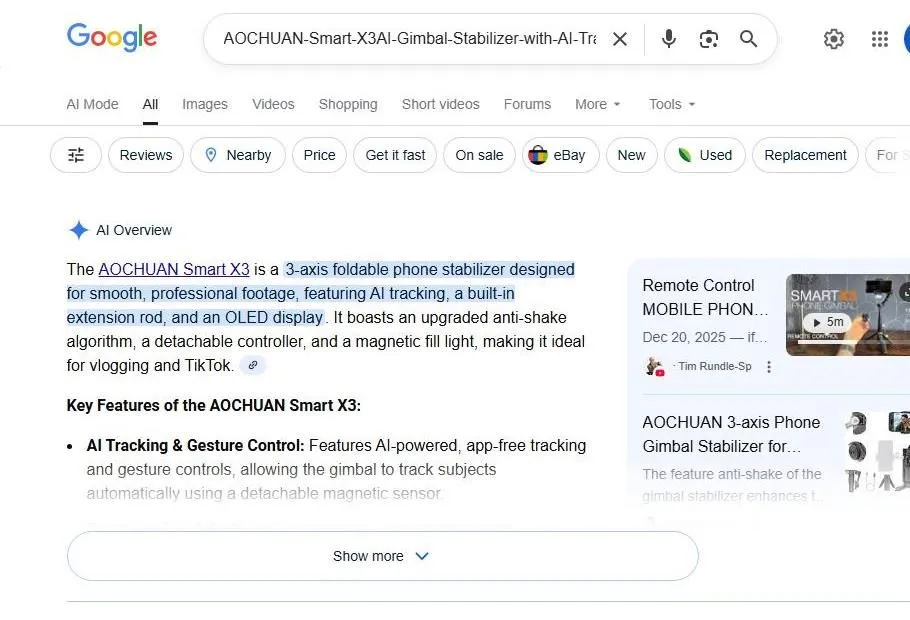Click the Dec 20, 2025 date text
This screenshot has height=620, width=910.
(x=684, y=337)
